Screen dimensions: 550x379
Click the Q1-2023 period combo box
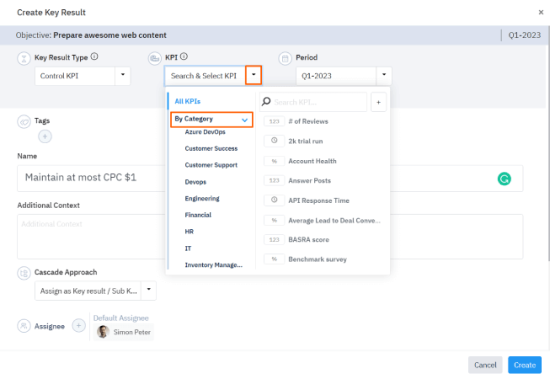pos(344,76)
